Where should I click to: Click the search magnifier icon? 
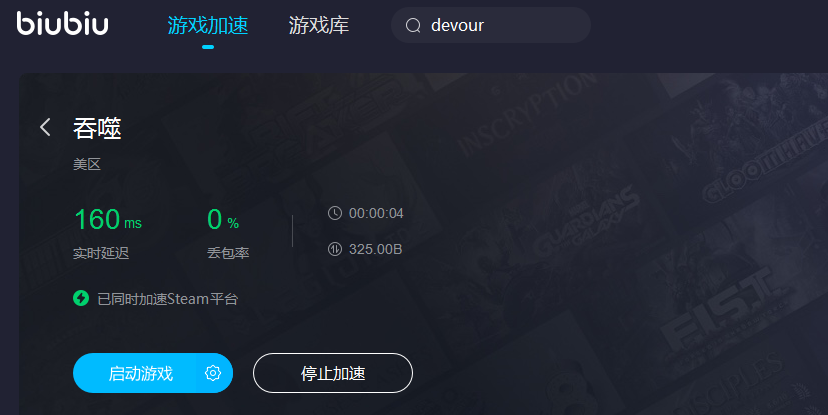pyautogui.click(x=413, y=25)
